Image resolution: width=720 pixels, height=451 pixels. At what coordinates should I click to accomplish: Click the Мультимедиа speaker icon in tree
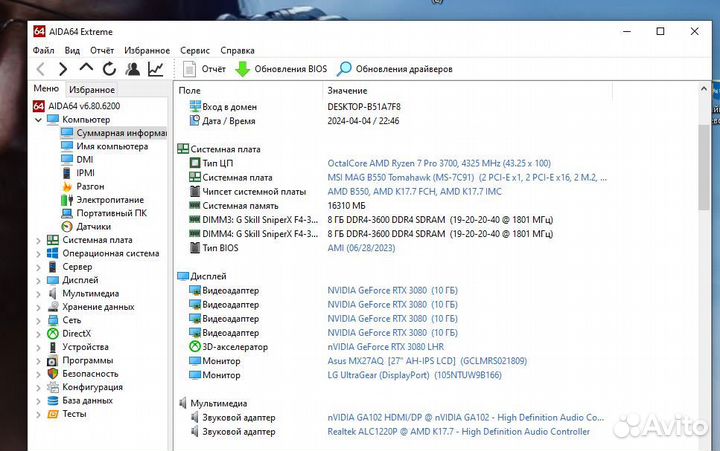53,293
